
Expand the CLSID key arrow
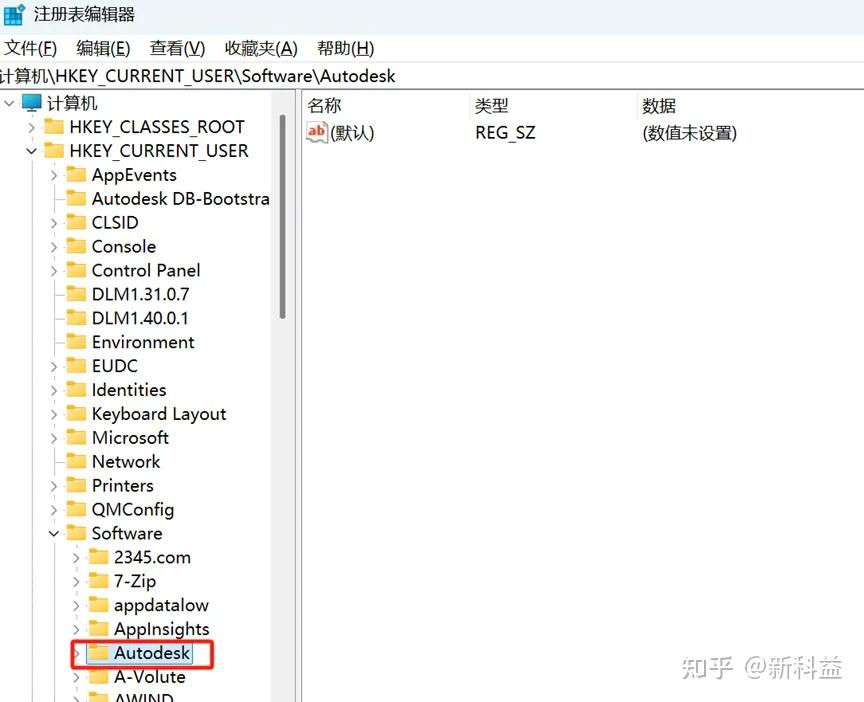(54, 223)
